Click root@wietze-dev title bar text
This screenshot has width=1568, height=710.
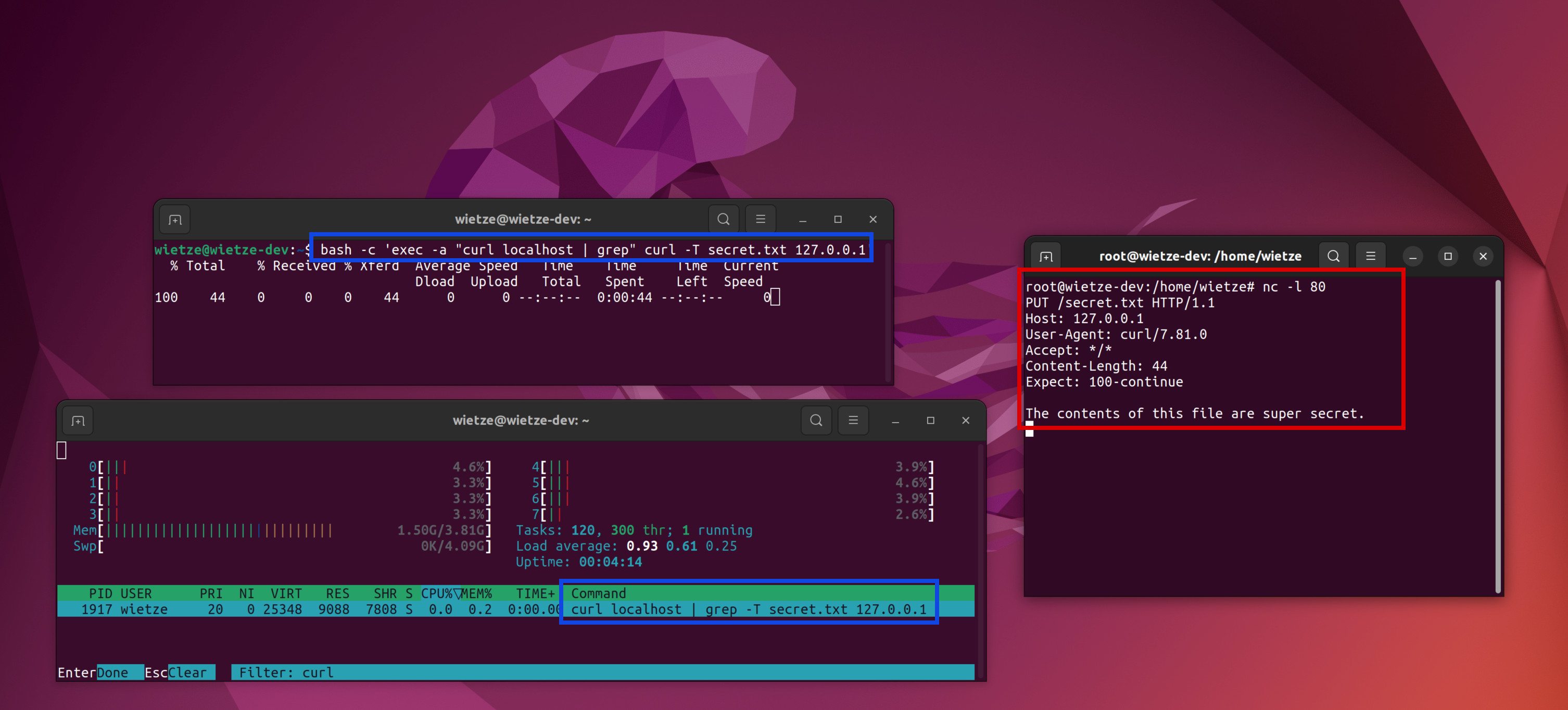click(x=1200, y=256)
